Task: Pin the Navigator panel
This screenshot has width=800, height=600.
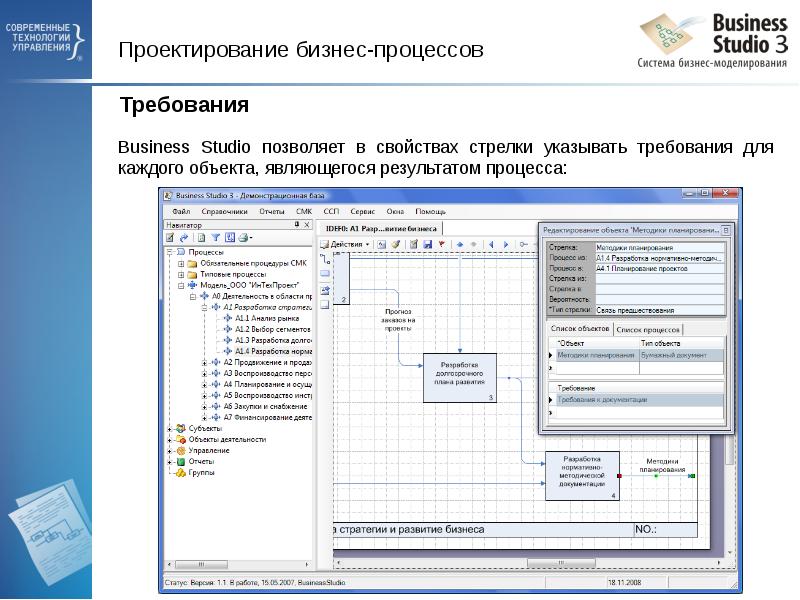Action: pyautogui.click(x=297, y=224)
